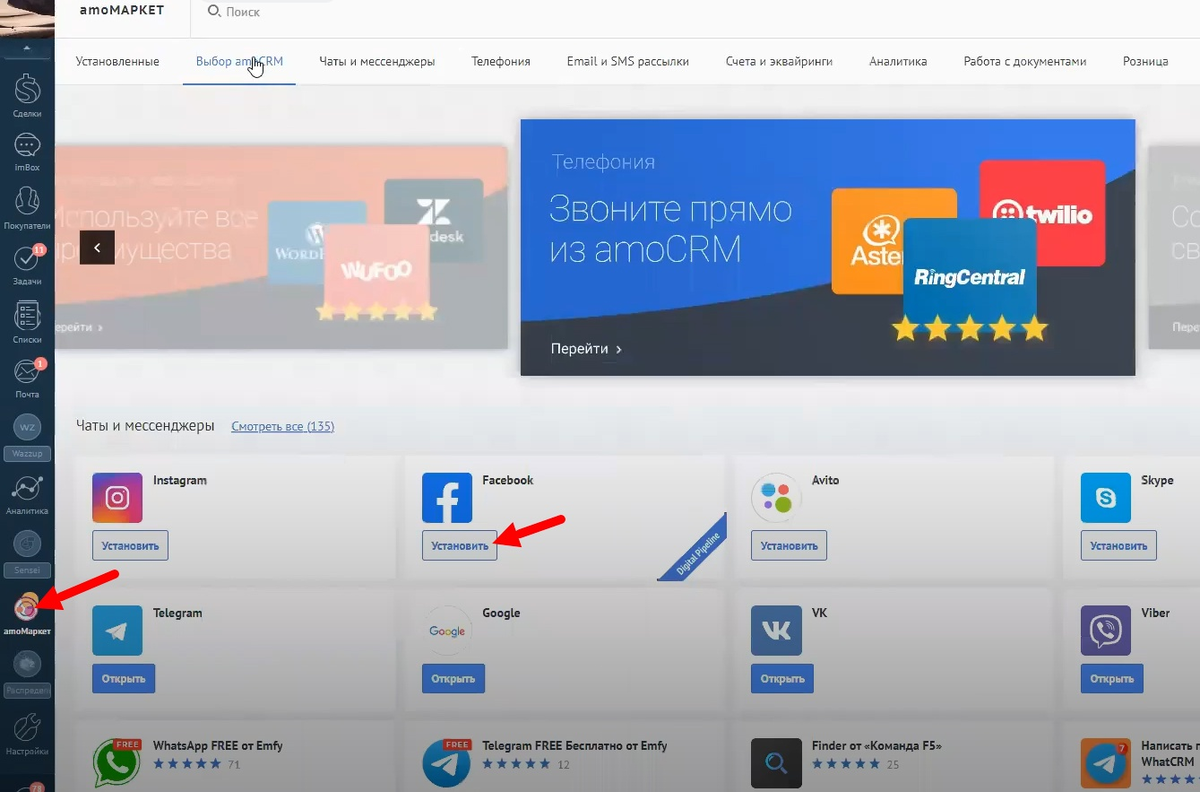Install Avito with Установить button
The image size is (1200, 792).
789,546
